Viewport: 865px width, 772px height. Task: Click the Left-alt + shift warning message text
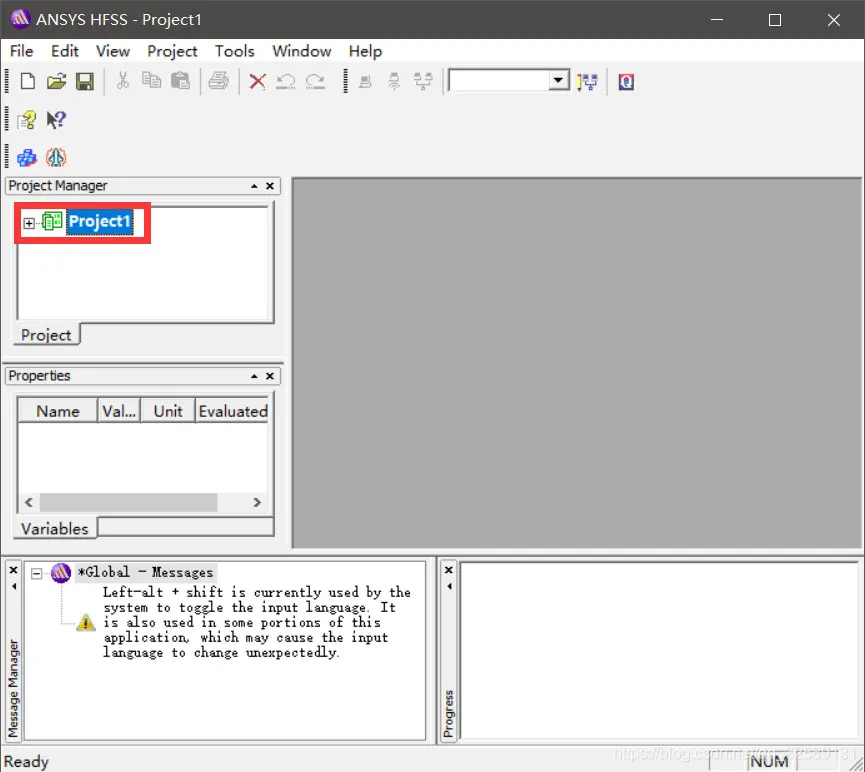pyautogui.click(x=257, y=622)
